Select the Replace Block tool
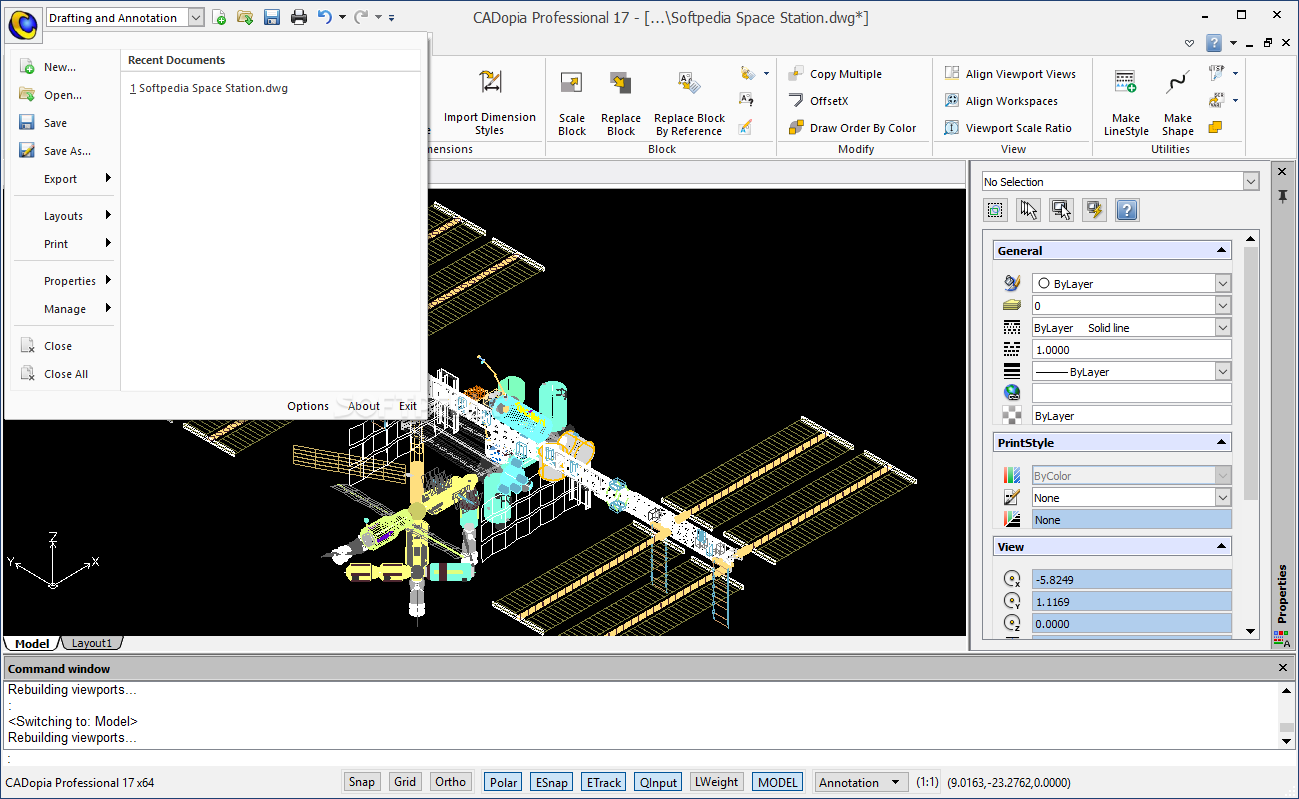Image resolution: width=1299 pixels, height=799 pixels. [x=621, y=101]
